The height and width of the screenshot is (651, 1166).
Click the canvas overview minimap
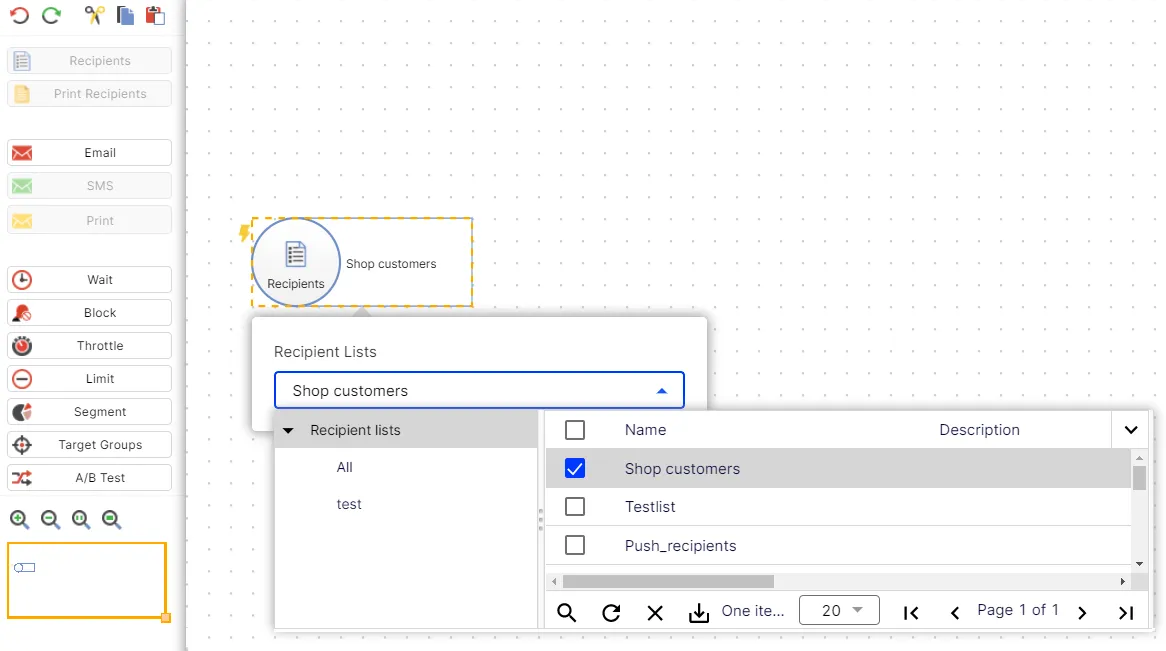pos(87,580)
